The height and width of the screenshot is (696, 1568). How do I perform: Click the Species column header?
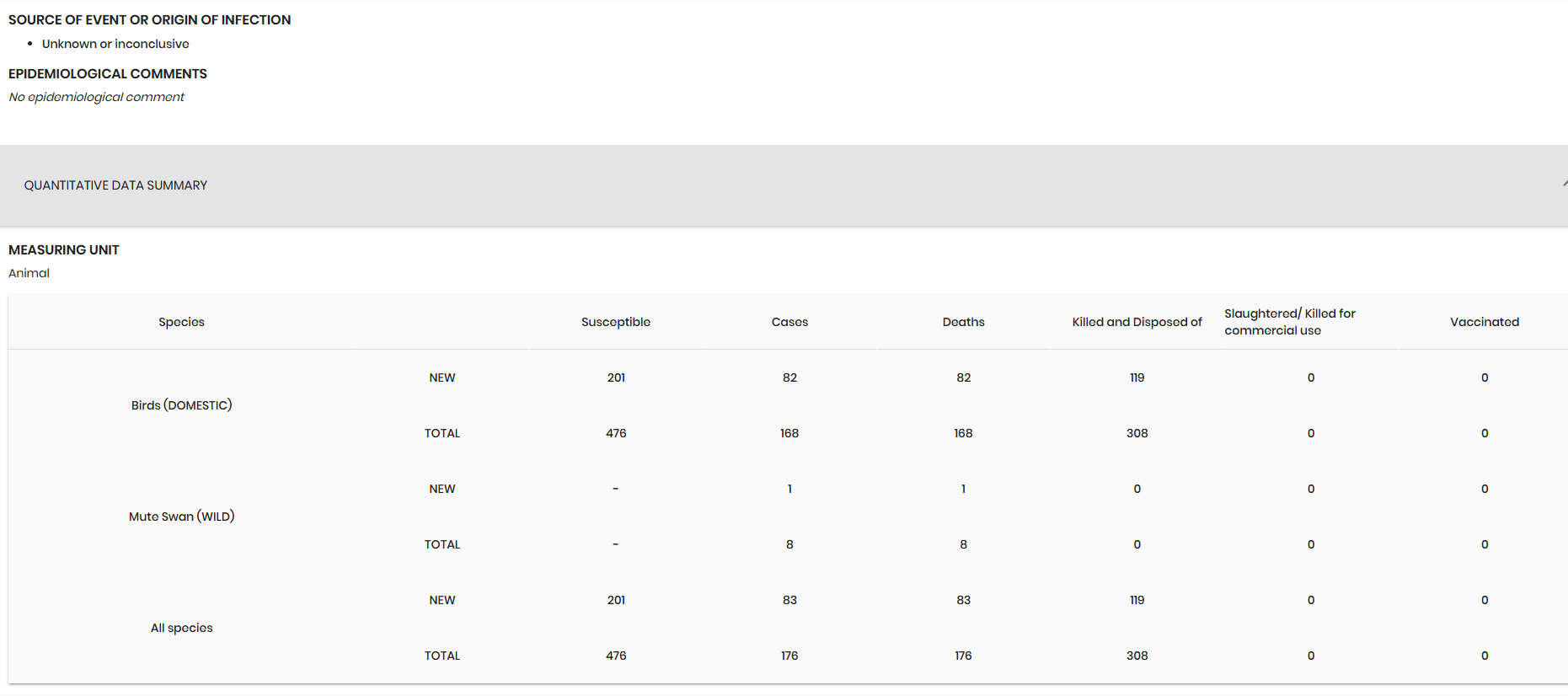[x=181, y=322]
